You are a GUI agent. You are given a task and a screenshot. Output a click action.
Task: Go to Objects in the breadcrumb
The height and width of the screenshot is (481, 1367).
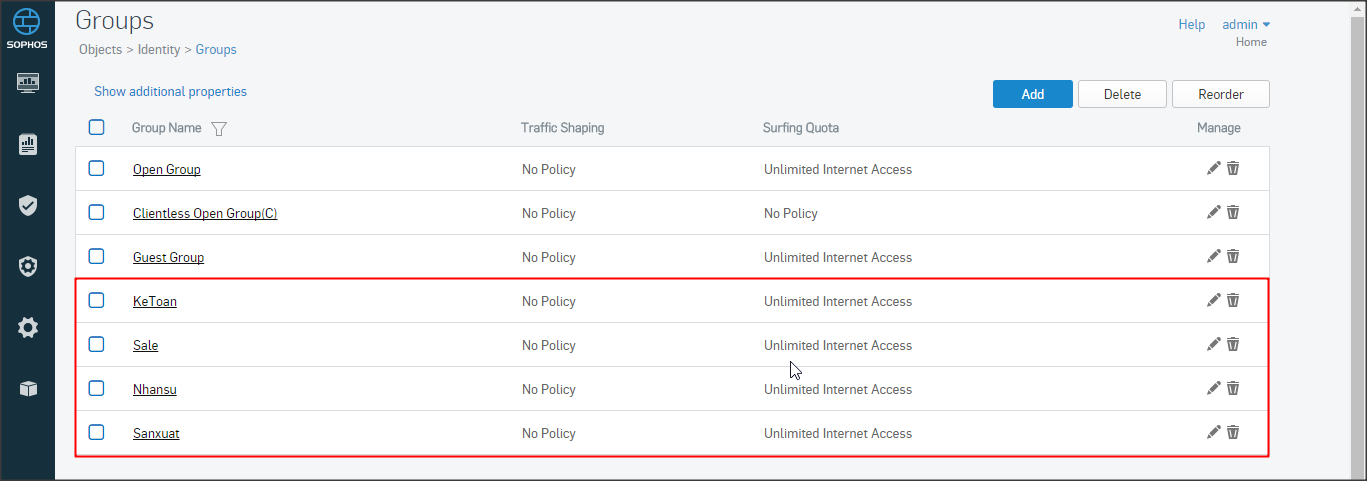coord(100,49)
